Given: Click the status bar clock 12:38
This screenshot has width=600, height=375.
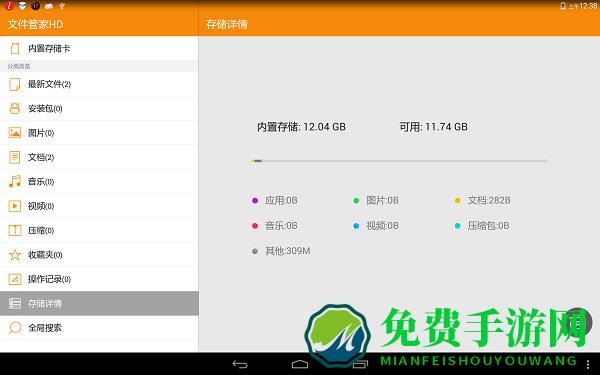Looking at the screenshot, I should (588, 6).
